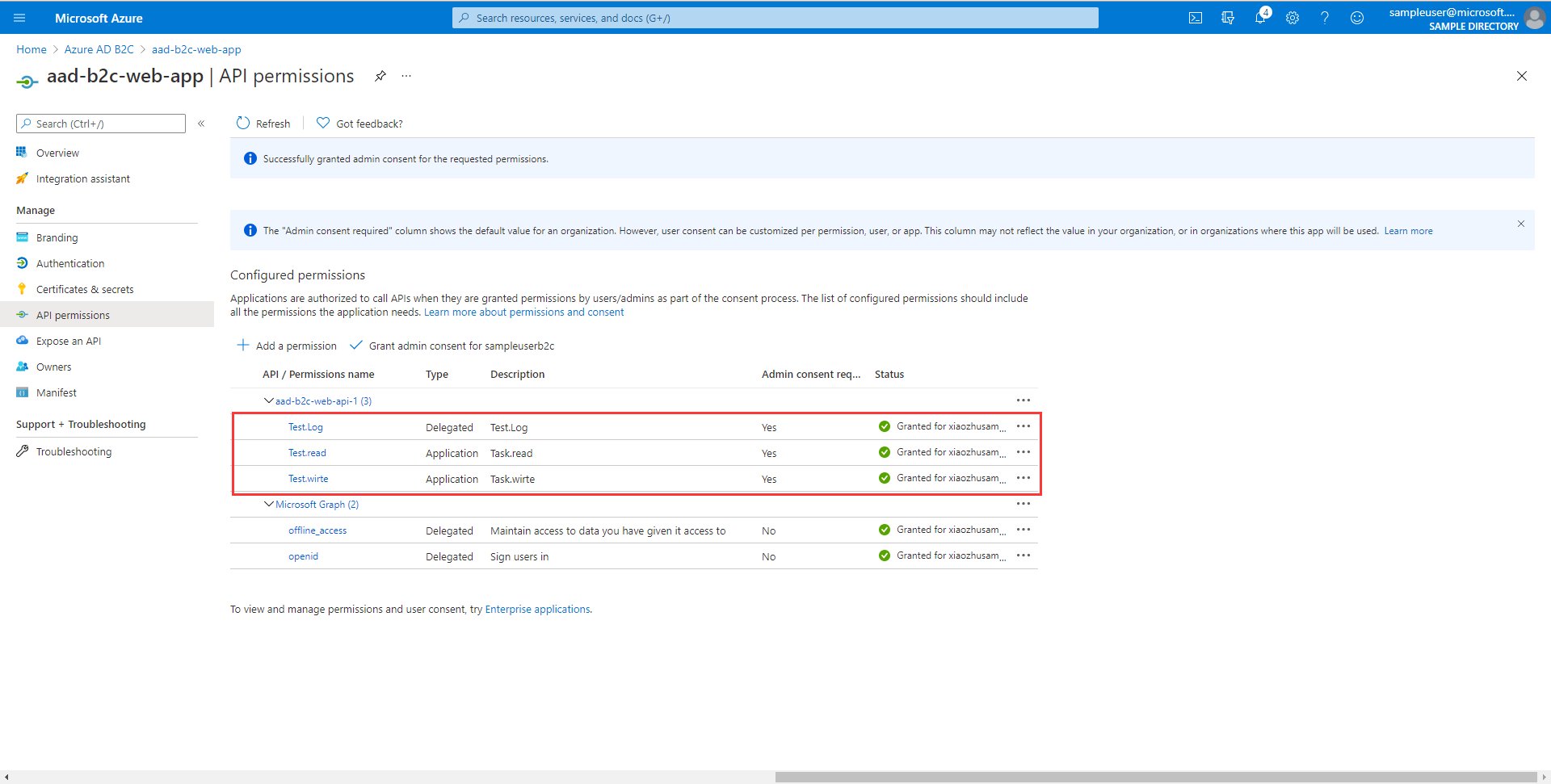
Task: Collapse the left navigation with the double chevron
Action: [x=201, y=124]
